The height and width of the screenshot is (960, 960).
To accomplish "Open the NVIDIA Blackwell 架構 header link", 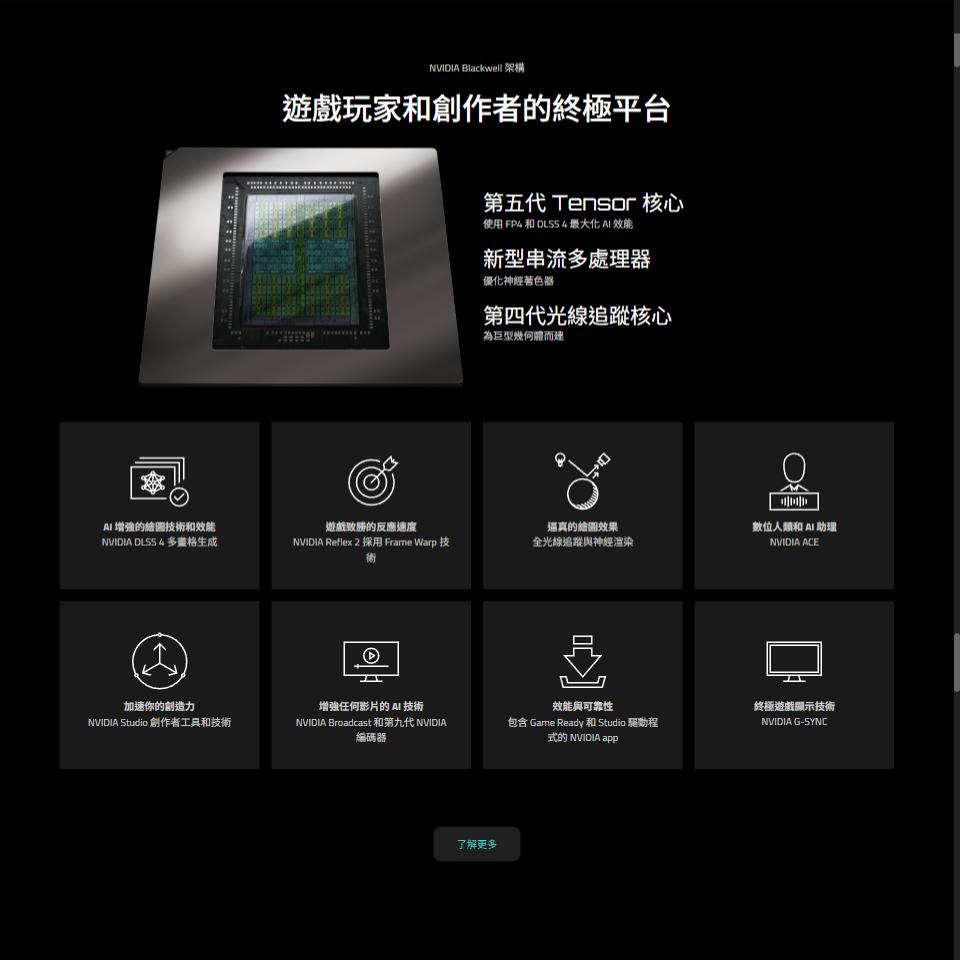I will coord(477,68).
